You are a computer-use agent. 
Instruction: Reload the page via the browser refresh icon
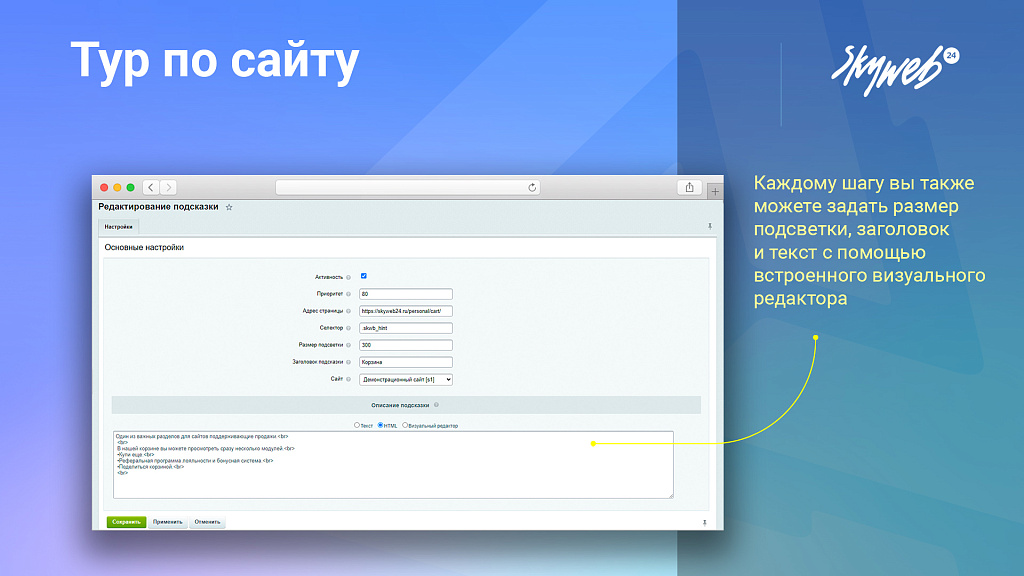[x=530, y=185]
